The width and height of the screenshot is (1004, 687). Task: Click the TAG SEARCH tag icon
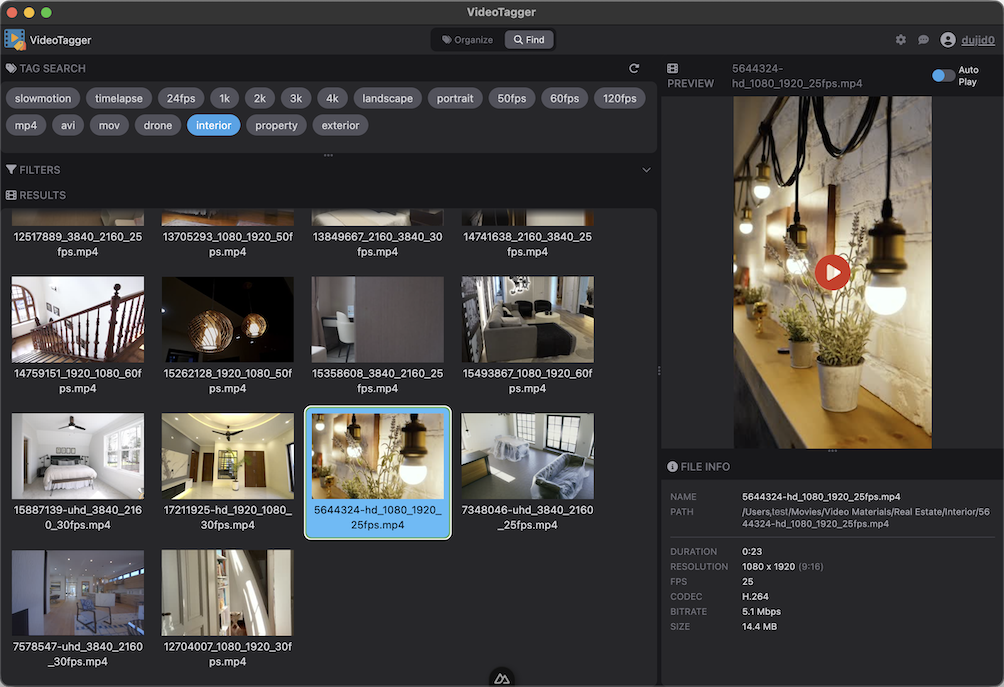point(12,68)
